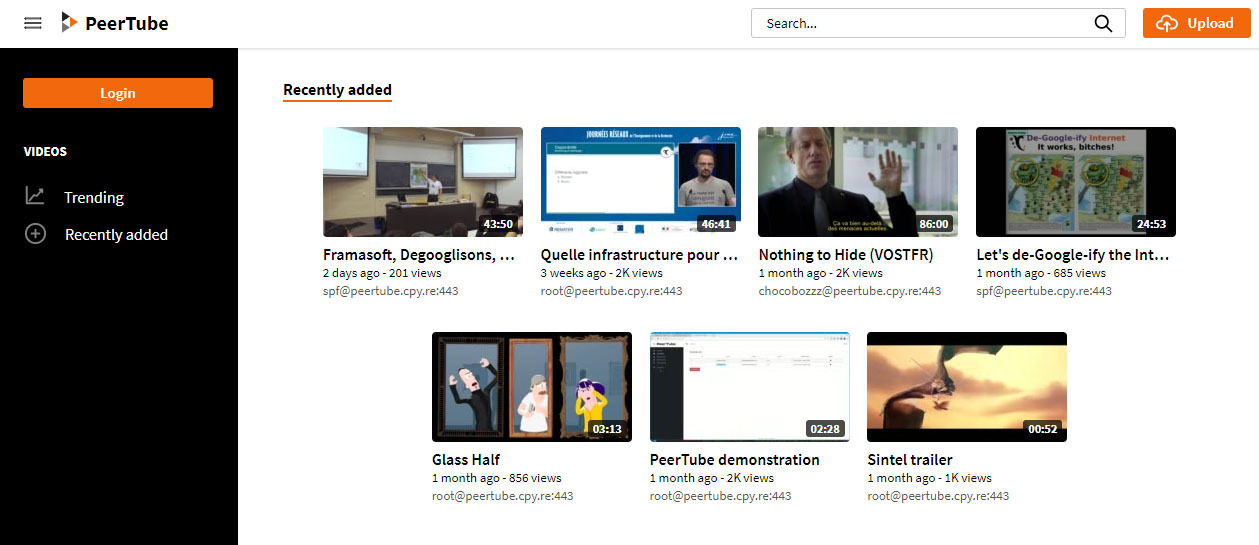The width and height of the screenshot is (1259, 545).
Task: Click the 'Framasoft, Degooglisons, ...' video title
Action: (419, 255)
